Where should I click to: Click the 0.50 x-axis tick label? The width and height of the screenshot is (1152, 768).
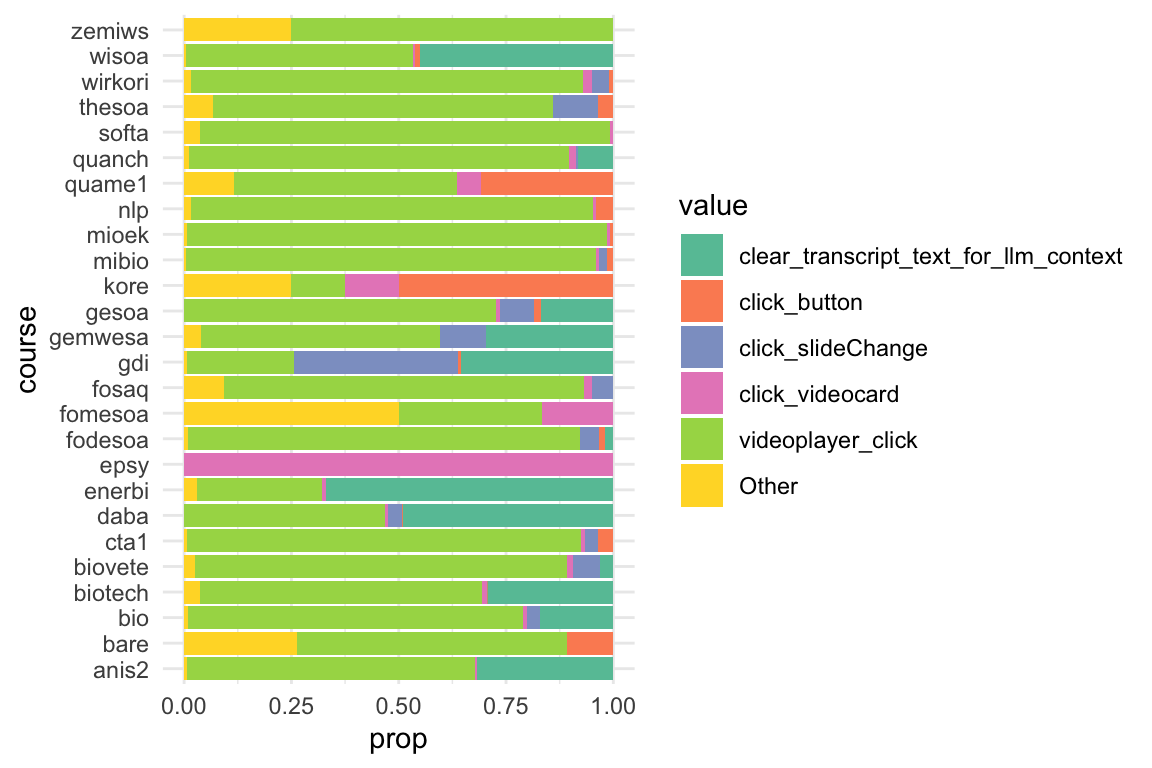pyautogui.click(x=398, y=706)
